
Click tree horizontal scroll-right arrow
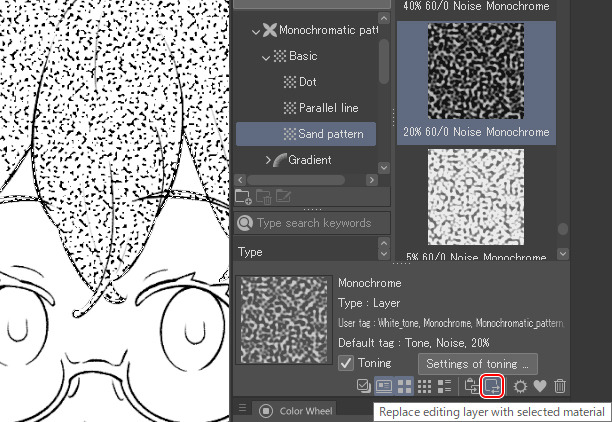[372, 180]
